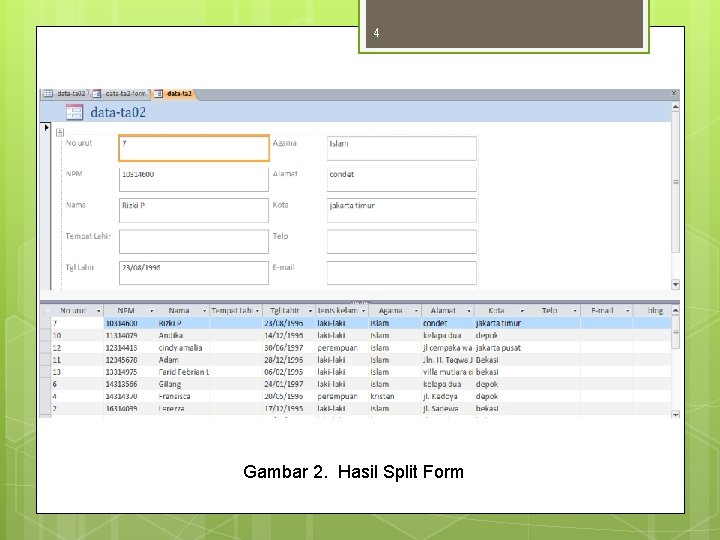Click the form icon beside data-ta02 title
720x540 pixels.
74,112
